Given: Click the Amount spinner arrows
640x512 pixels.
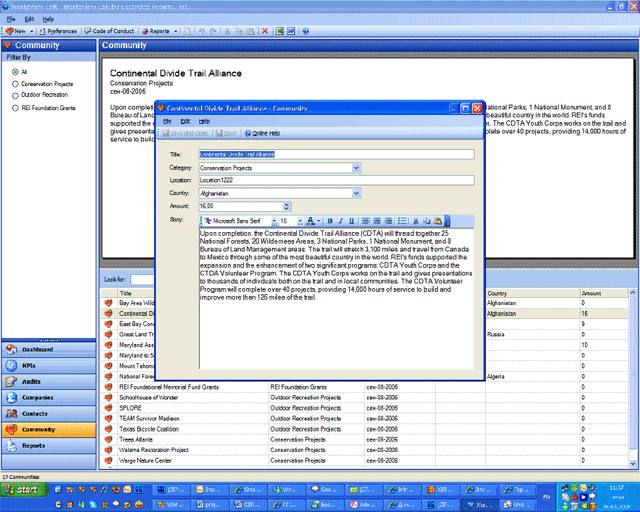Looking at the screenshot, I should coord(286,206).
